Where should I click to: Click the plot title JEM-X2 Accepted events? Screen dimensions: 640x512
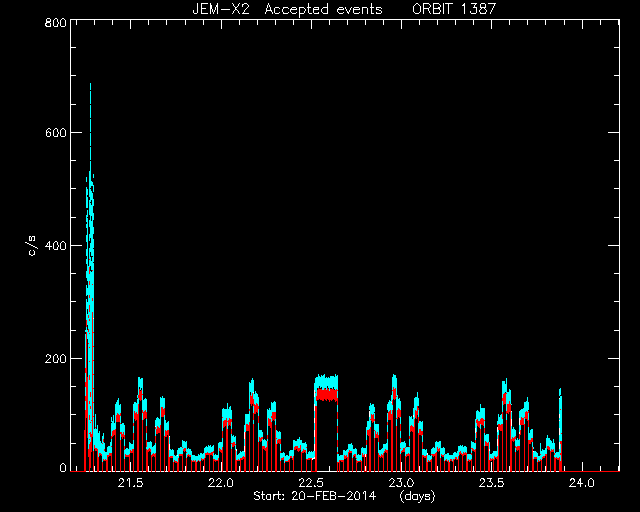click(287, 9)
